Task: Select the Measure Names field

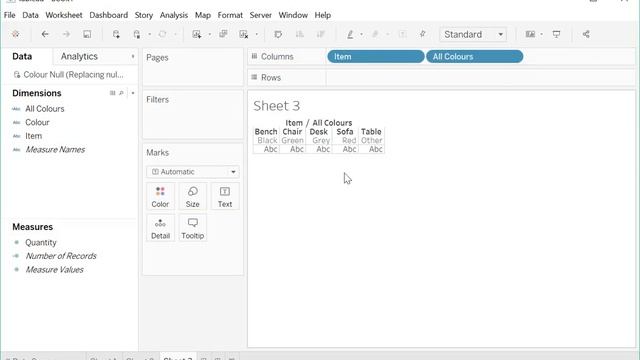Action: 55,150
